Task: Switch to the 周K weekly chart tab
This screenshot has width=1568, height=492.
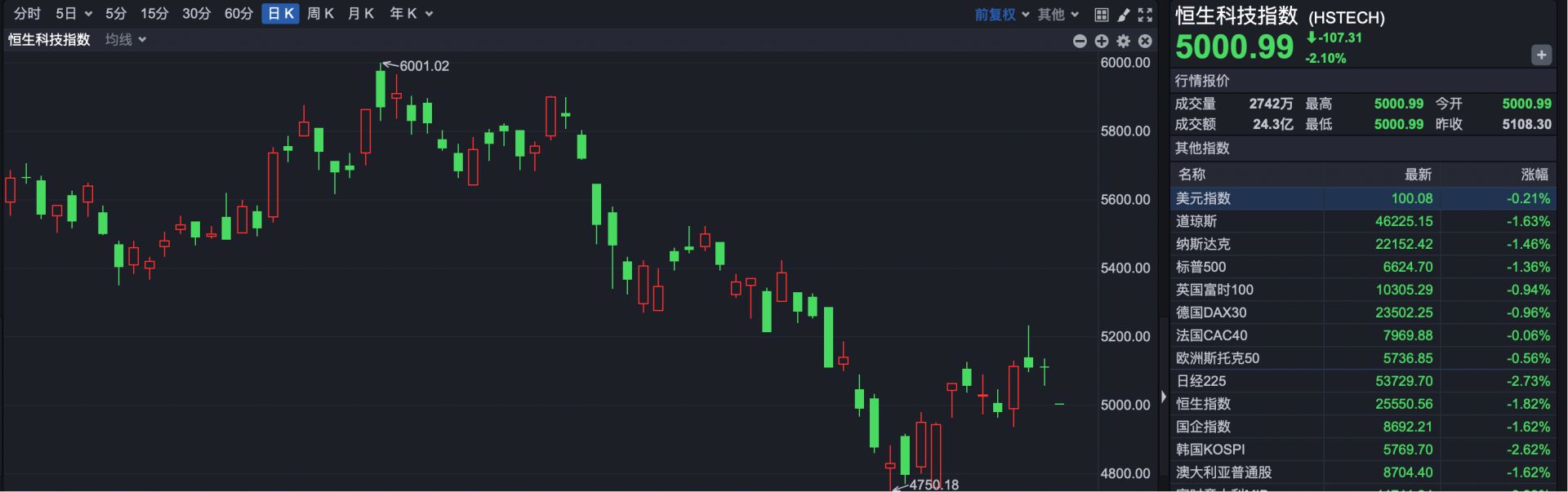Action: coord(321,13)
